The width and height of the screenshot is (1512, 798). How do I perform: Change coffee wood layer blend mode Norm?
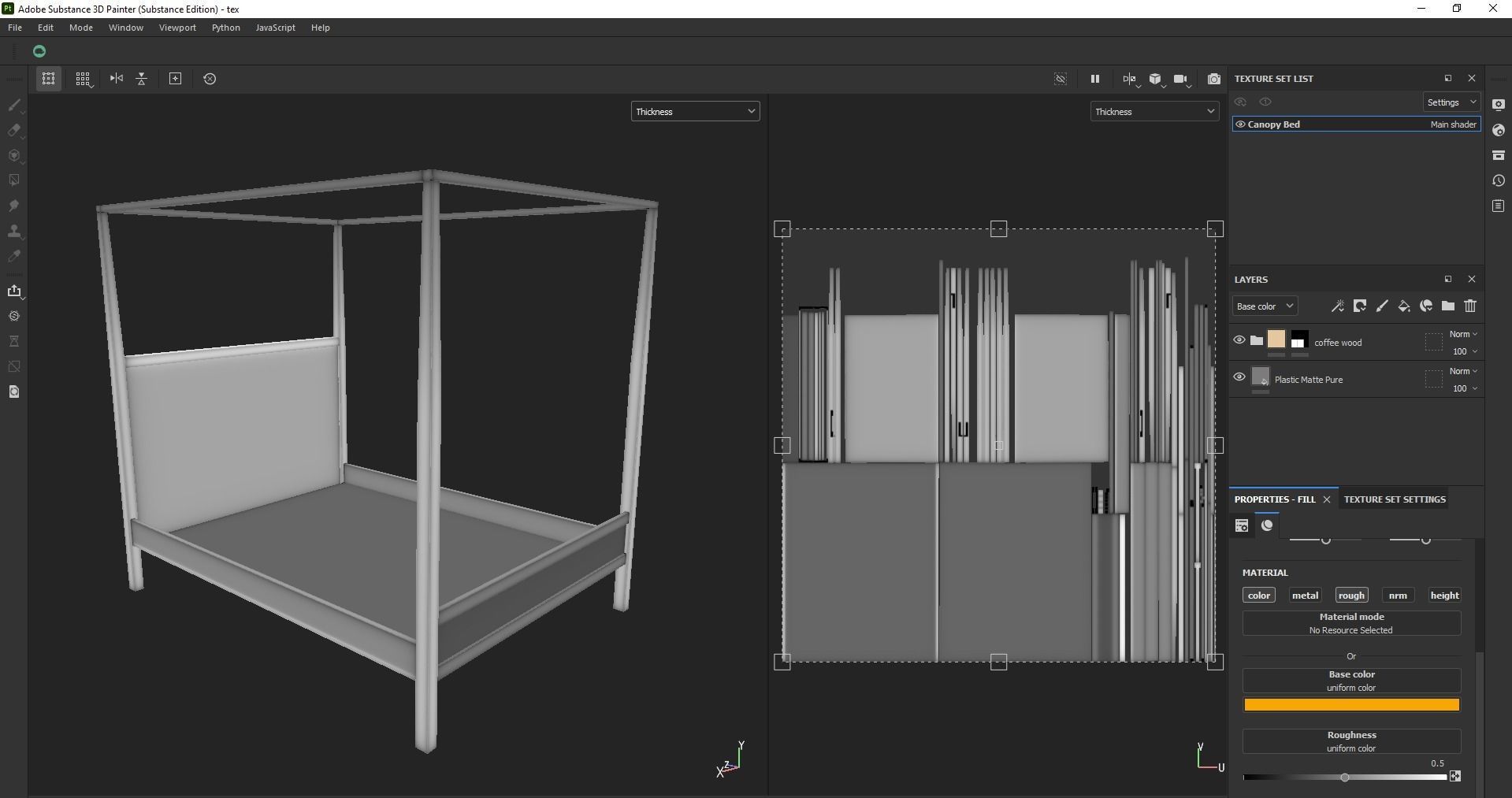point(1463,334)
